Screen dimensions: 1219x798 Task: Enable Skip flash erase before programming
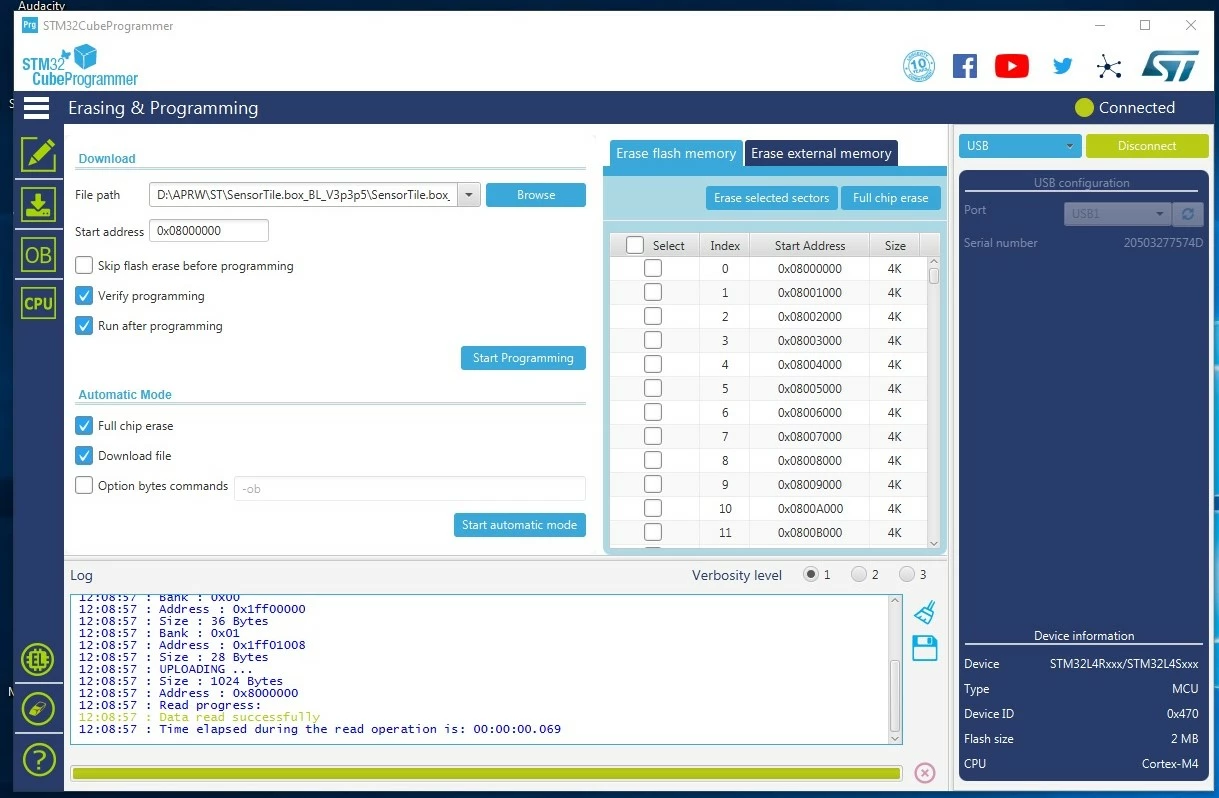84,266
